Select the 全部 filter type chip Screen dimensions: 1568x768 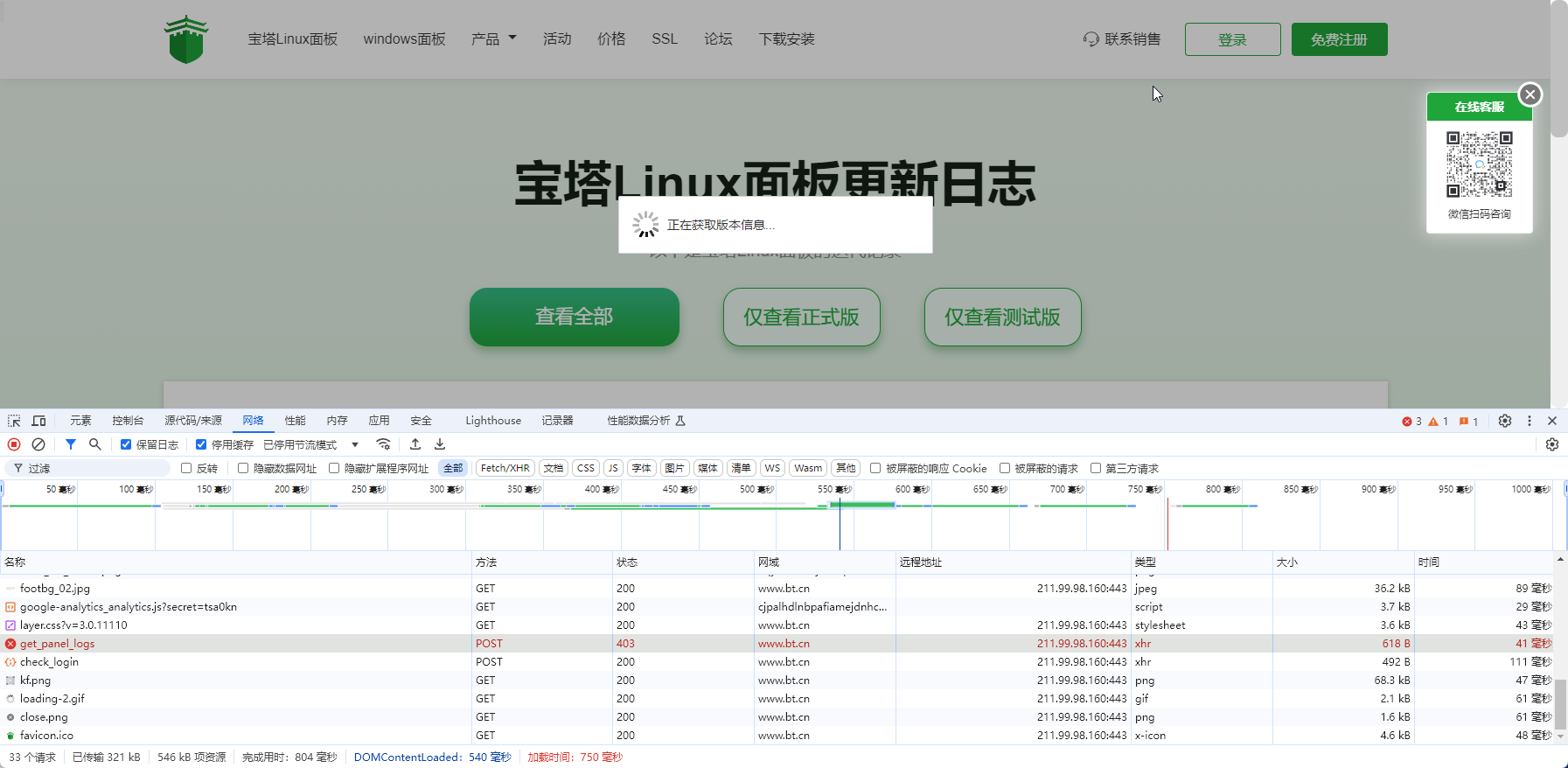[453, 468]
